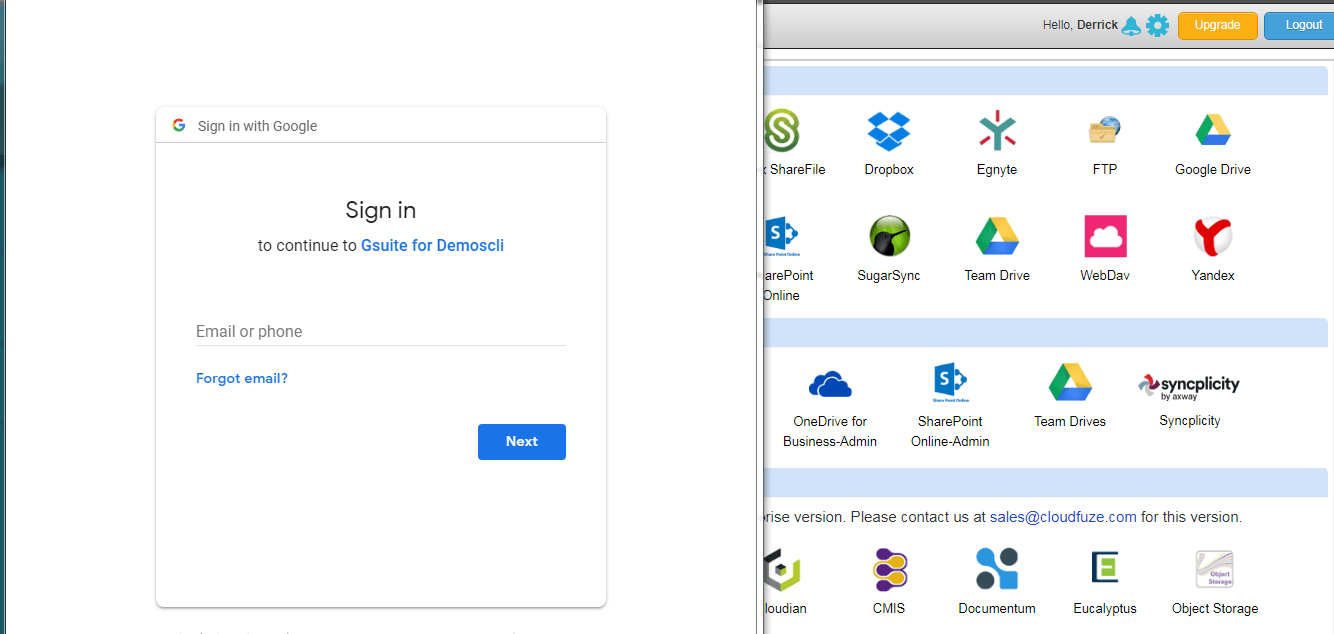Choose the Egnyte cloud icon

pyautogui.click(x=997, y=131)
